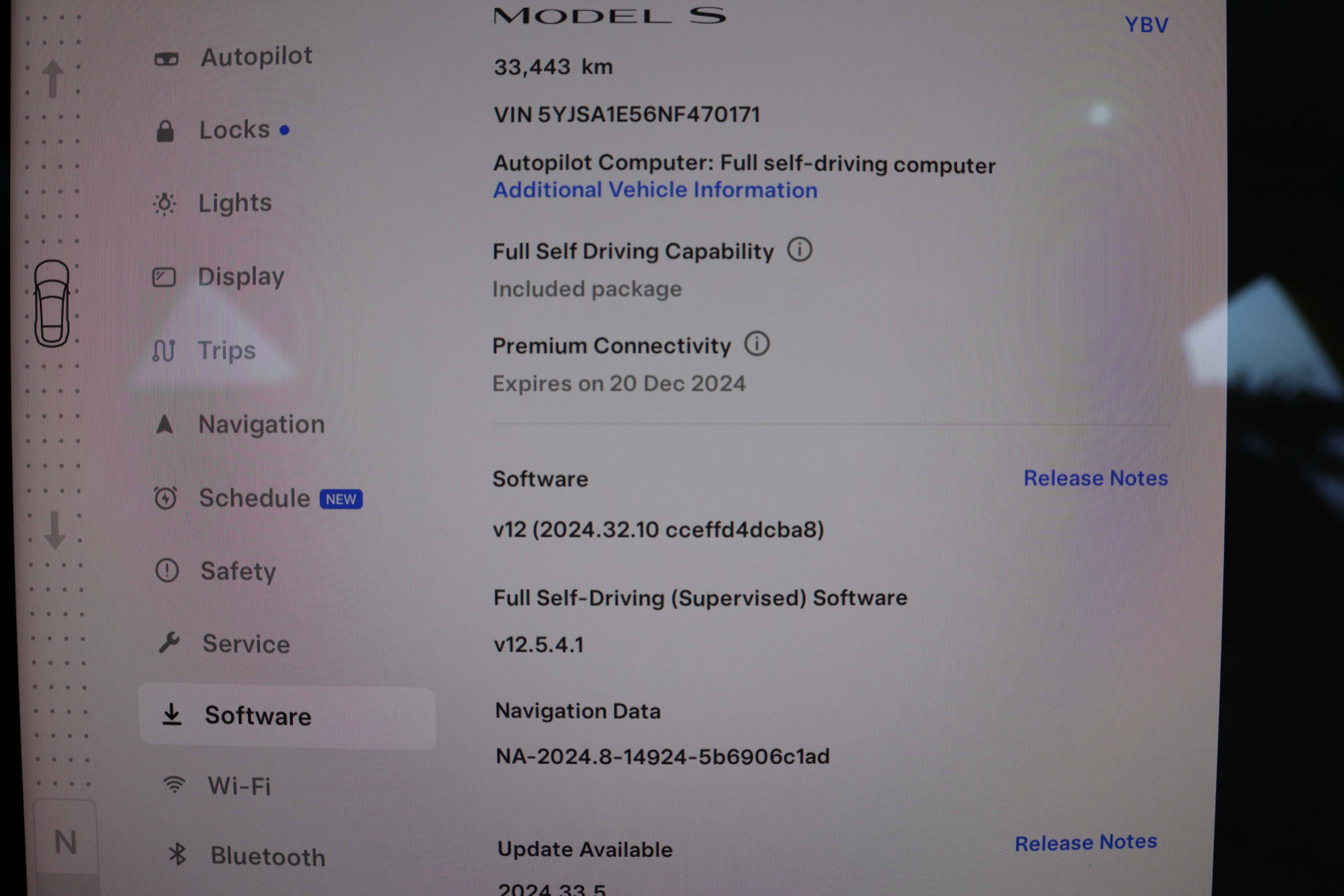This screenshot has width=1344, height=896.
Task: Tap the Navigation Data label
Action: pyautogui.click(x=578, y=711)
